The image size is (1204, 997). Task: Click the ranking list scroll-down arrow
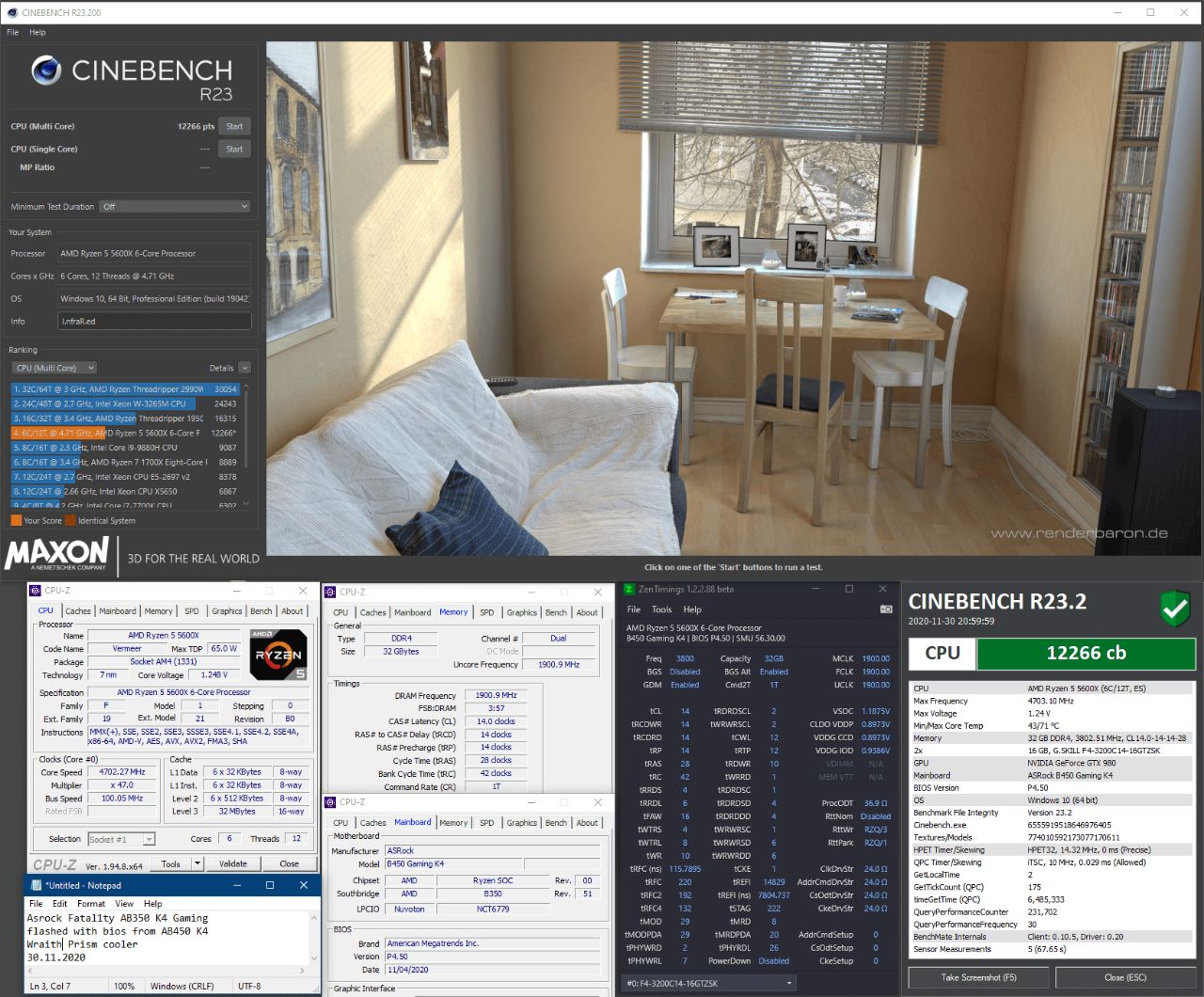click(246, 505)
